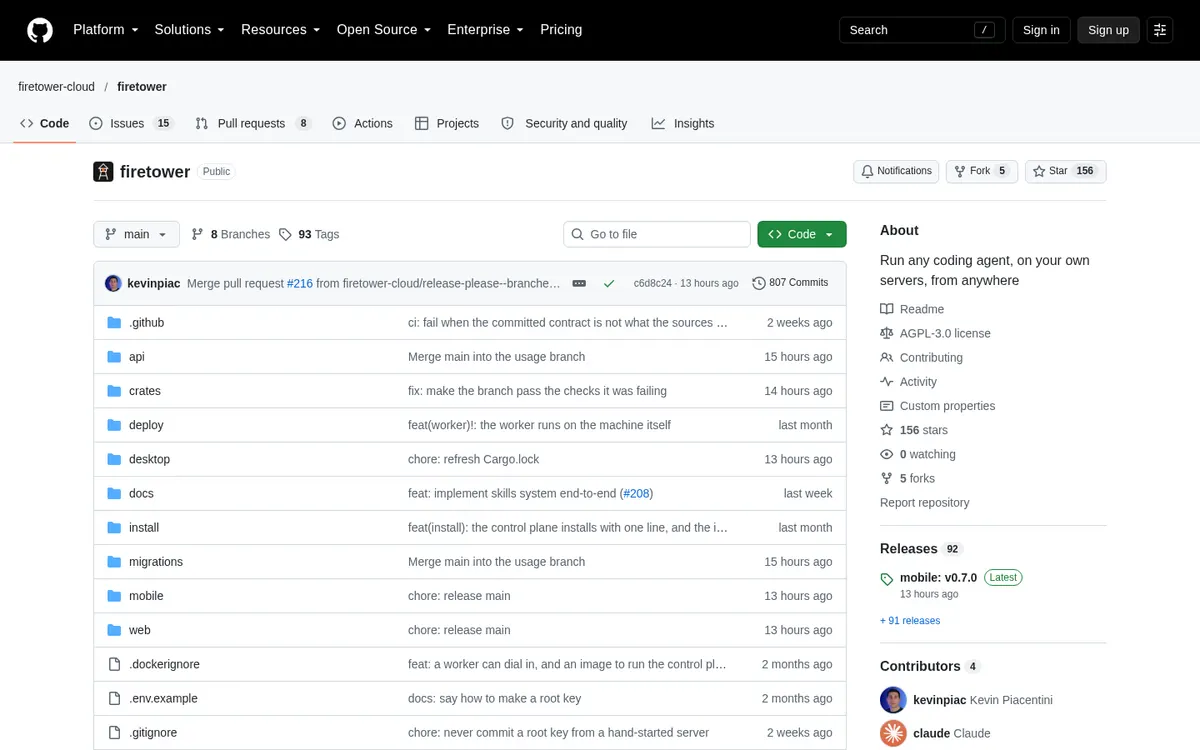Click the 156 stars link
The image size is (1200, 750).
[x=914, y=430]
